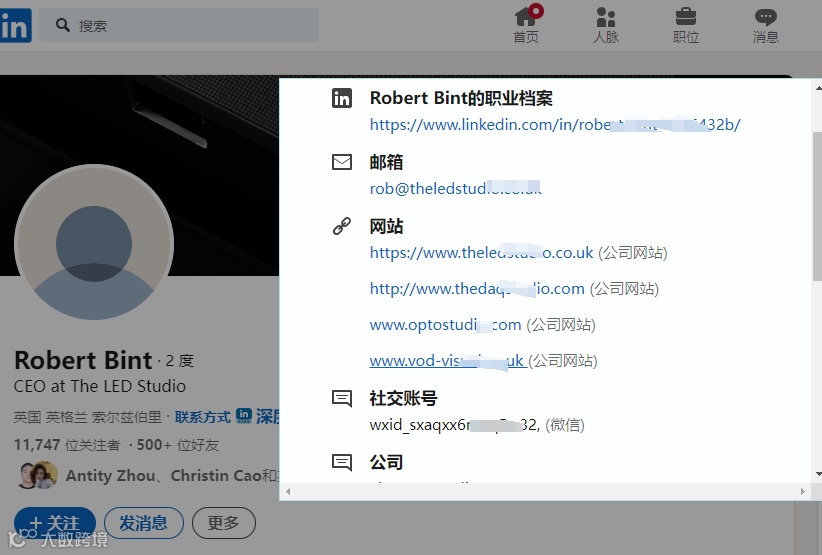The width and height of the screenshot is (822, 555).
Task: Click the 关注 follow button
Action: pyautogui.click(x=55, y=523)
